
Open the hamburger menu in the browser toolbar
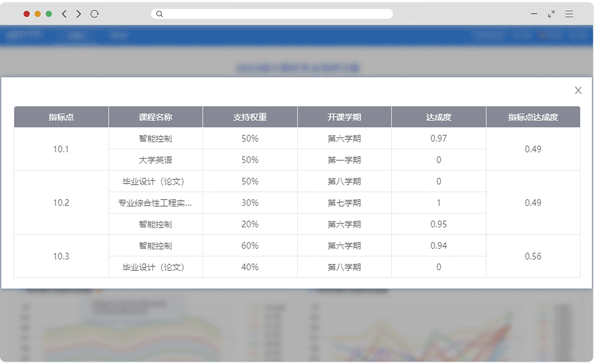click(569, 14)
